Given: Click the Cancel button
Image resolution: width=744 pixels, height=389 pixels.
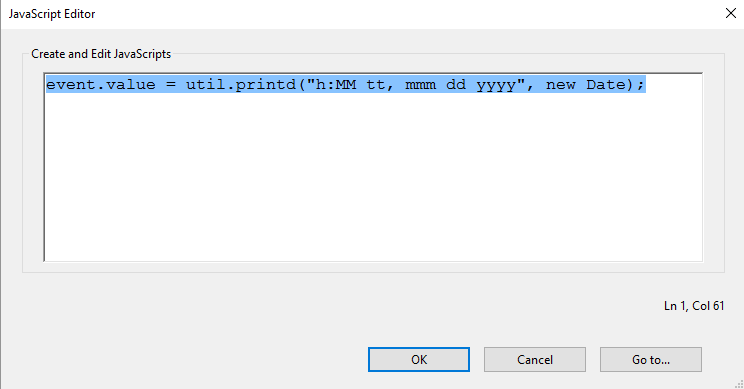Looking at the screenshot, I should (x=535, y=360).
